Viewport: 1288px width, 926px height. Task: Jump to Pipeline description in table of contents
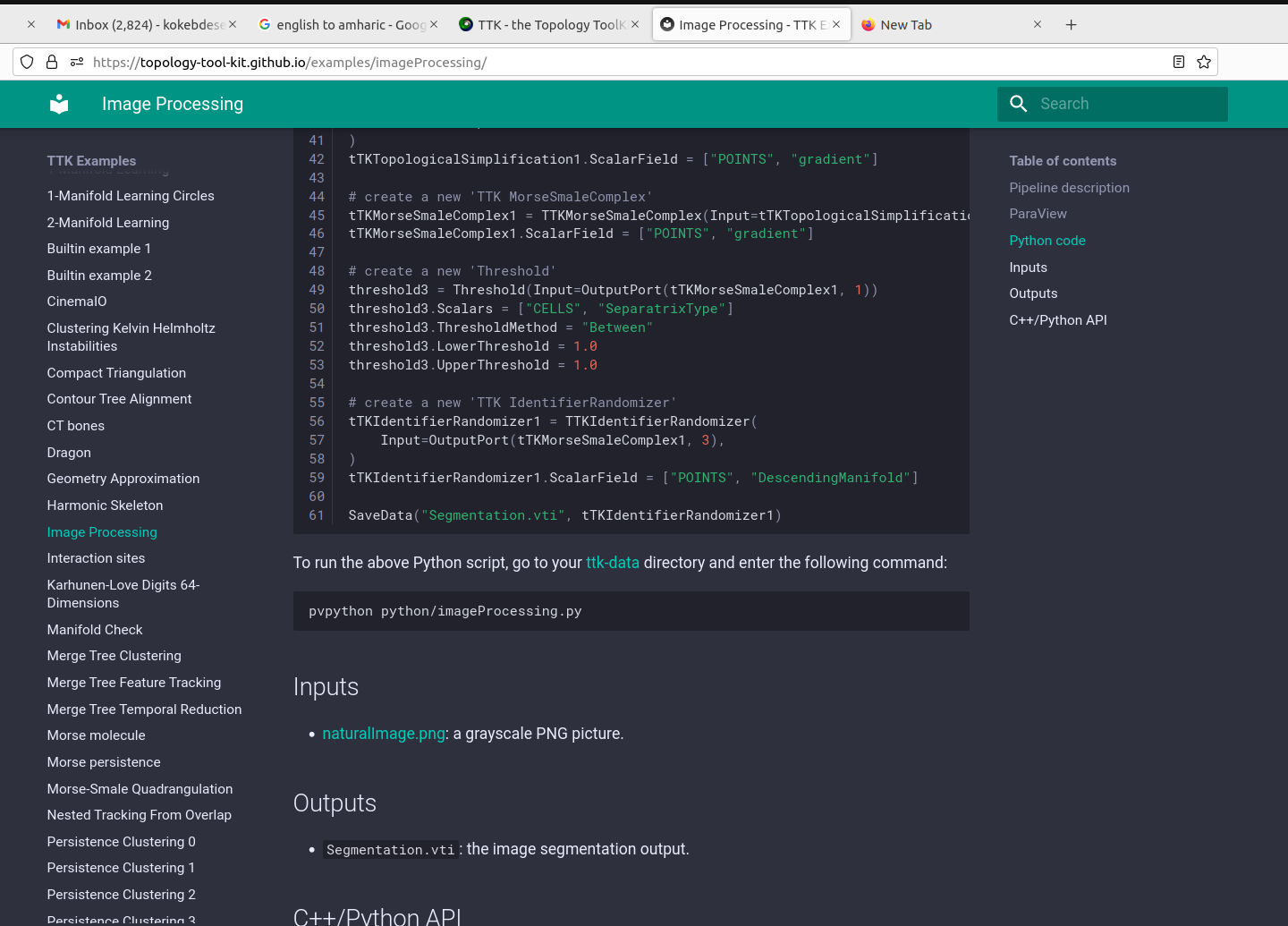(x=1069, y=188)
